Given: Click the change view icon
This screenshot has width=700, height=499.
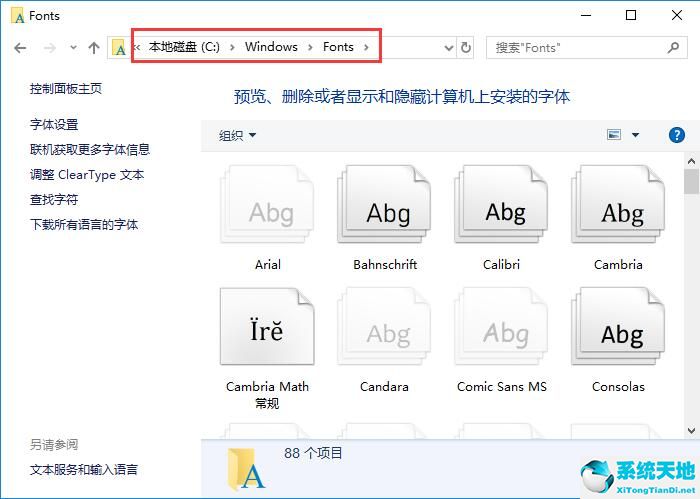Looking at the screenshot, I should 614,134.
